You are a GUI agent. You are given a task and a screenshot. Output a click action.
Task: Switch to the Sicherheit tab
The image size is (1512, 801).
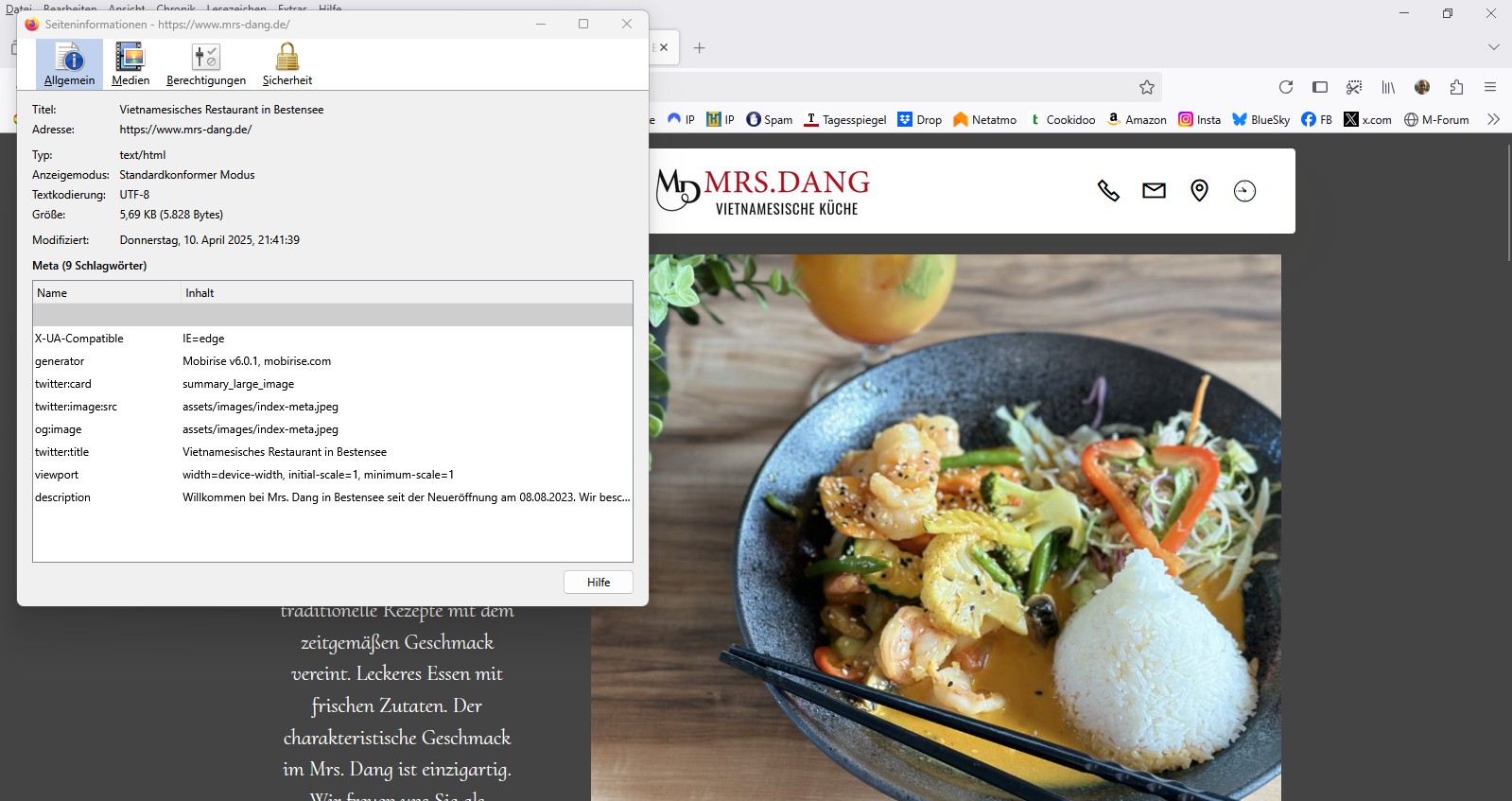click(287, 64)
